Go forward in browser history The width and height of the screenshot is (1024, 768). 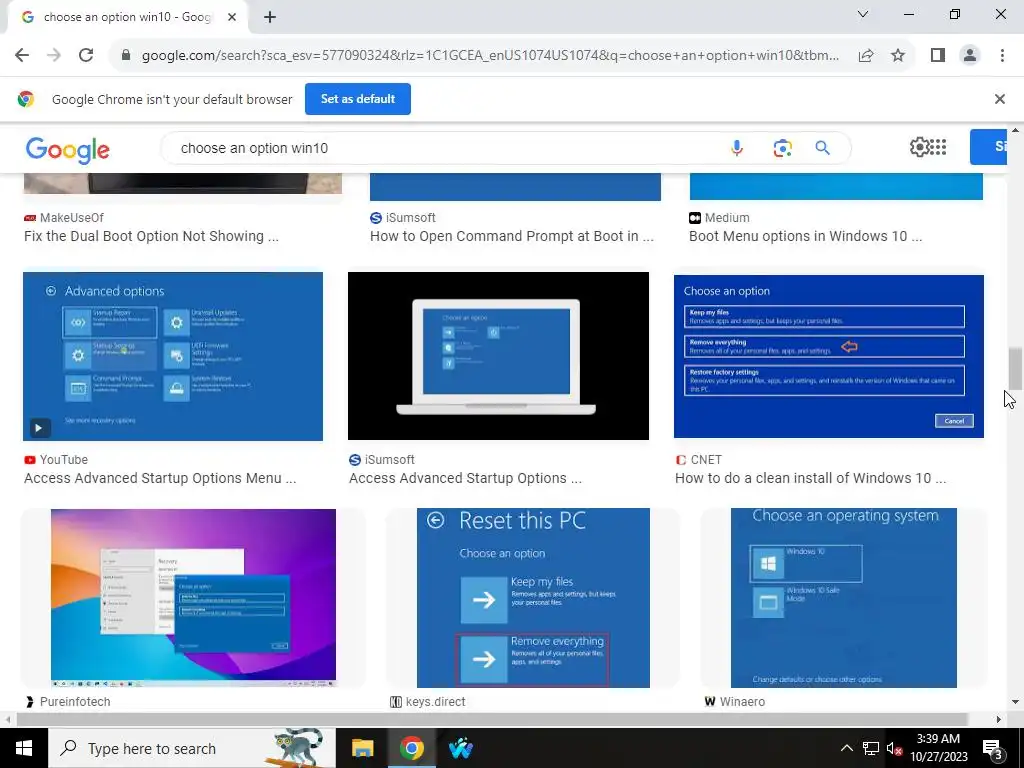54,56
